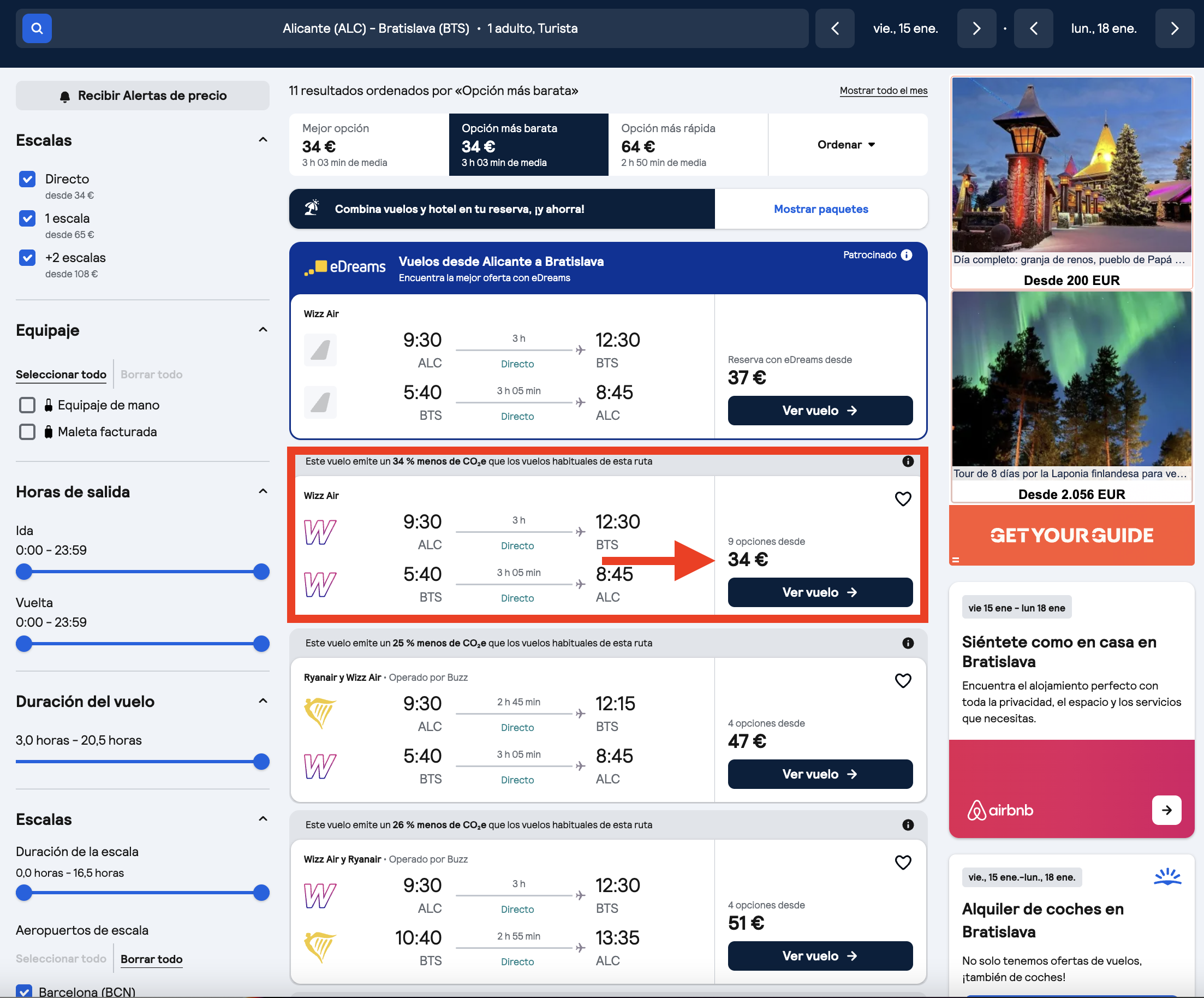The height and width of the screenshot is (998, 1204).
Task: Click the Ryanair harp logo on 47 € flight
Action: [x=320, y=714]
